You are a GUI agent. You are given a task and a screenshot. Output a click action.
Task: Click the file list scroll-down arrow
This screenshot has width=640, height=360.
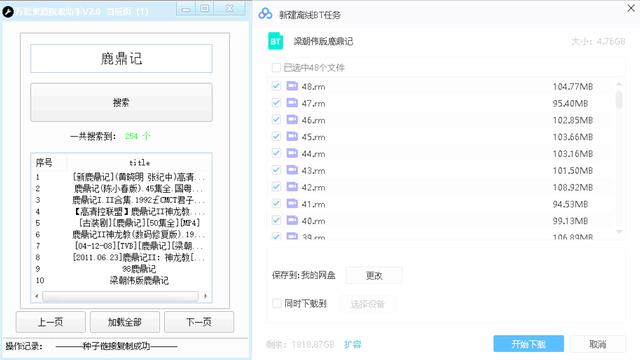(x=619, y=231)
